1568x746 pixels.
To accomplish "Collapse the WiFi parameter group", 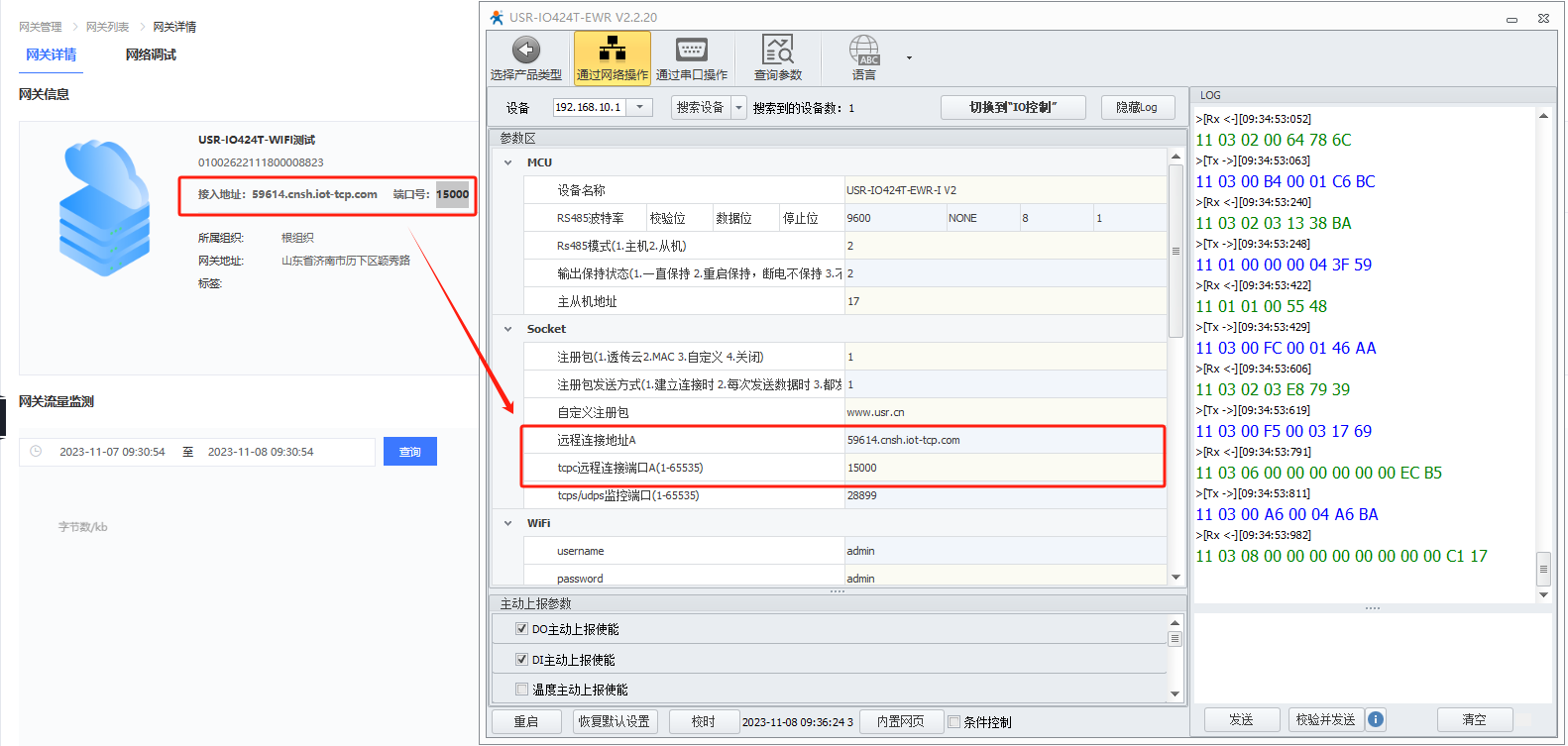I will tap(508, 523).
